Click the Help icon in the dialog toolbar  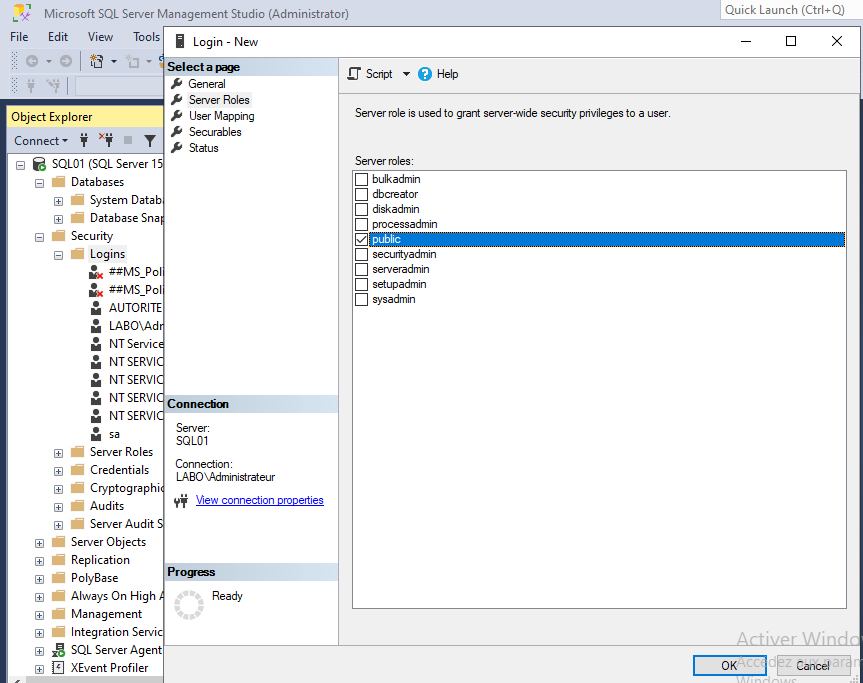[425, 74]
